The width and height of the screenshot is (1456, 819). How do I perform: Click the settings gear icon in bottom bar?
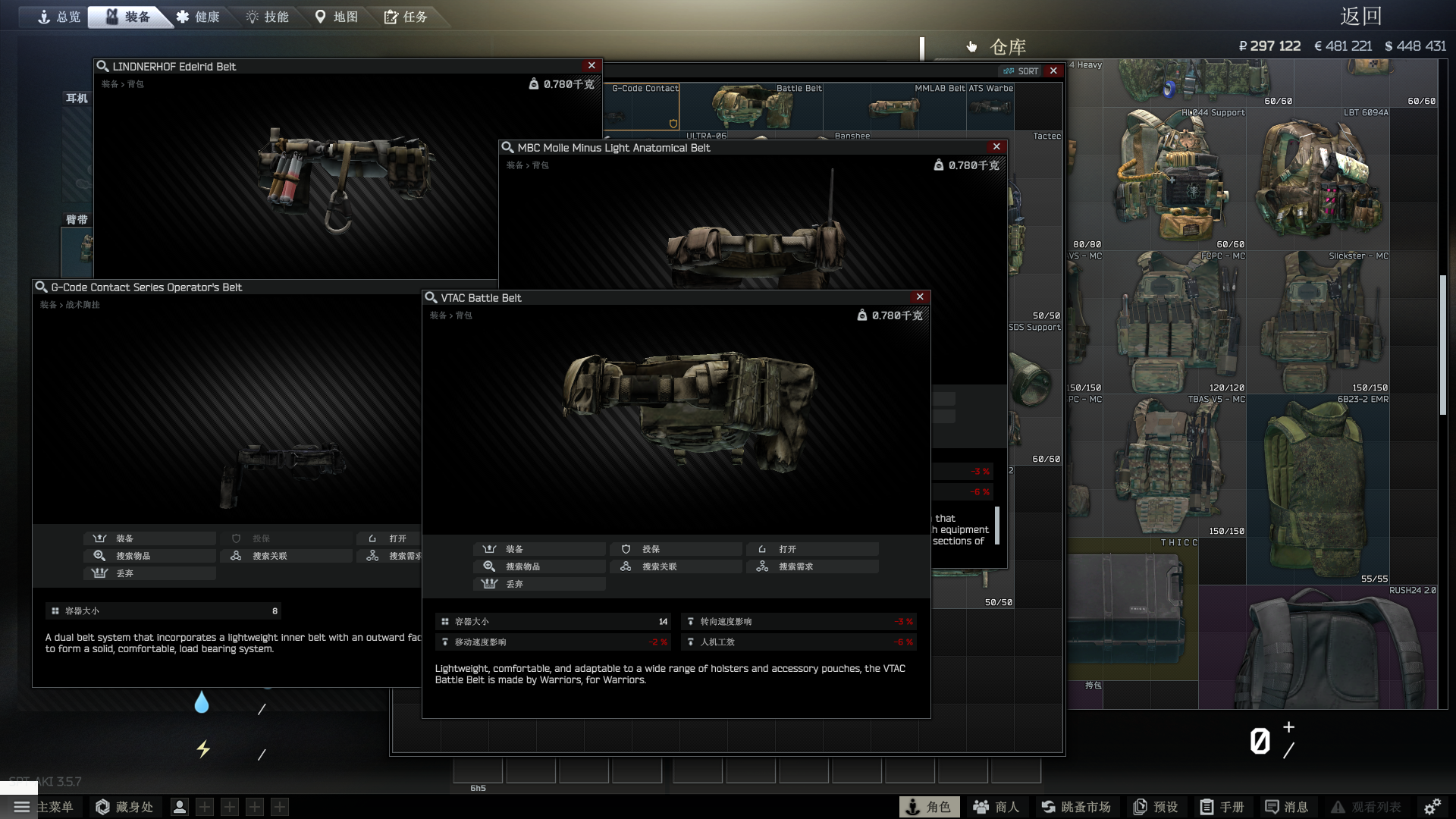click(1432, 807)
